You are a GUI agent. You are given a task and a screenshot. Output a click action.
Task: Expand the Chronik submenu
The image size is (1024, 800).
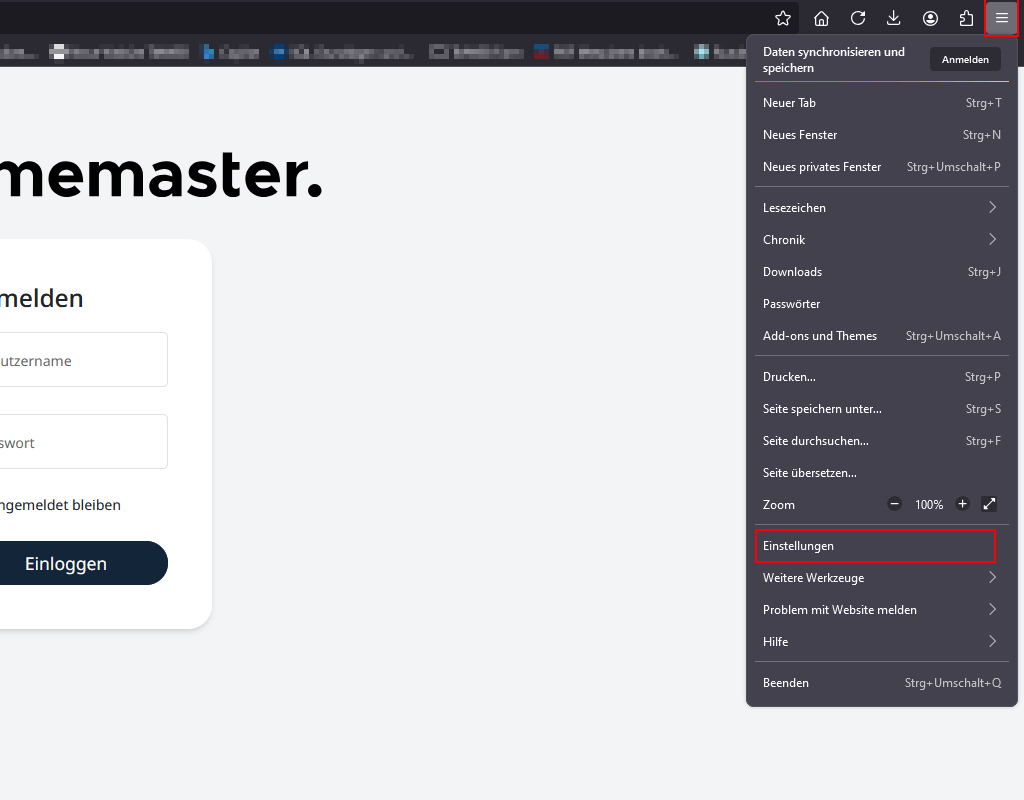(880, 239)
